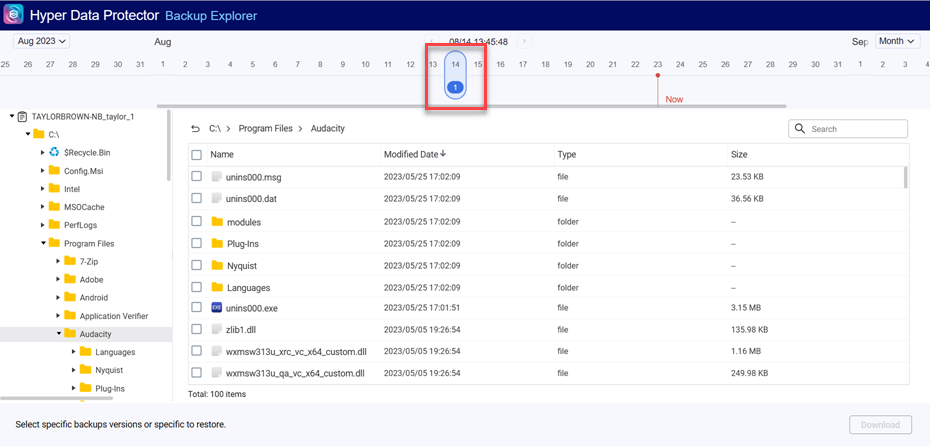Click the folder tree horizontal scrollbar
The height and width of the screenshot is (446, 930).
[x=56, y=398]
